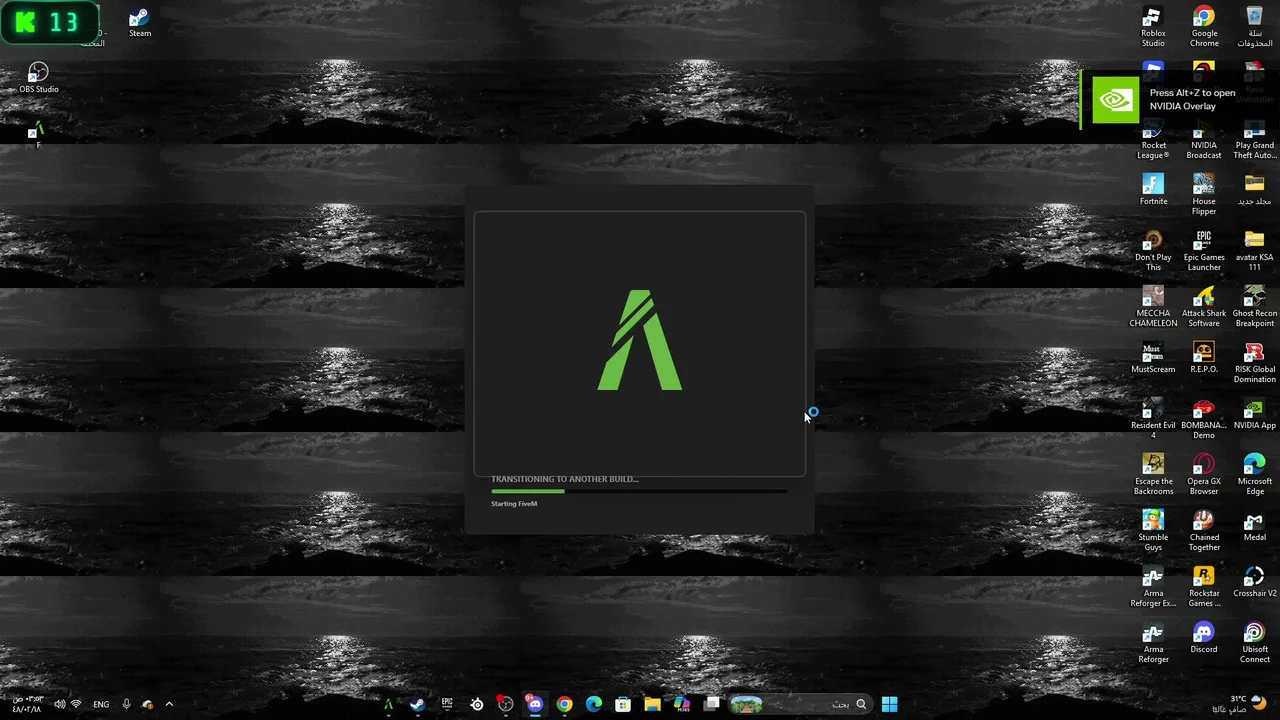Select the FiveM desktop shortcut
Image resolution: width=1280 pixels, height=720 pixels.
[x=37, y=136]
